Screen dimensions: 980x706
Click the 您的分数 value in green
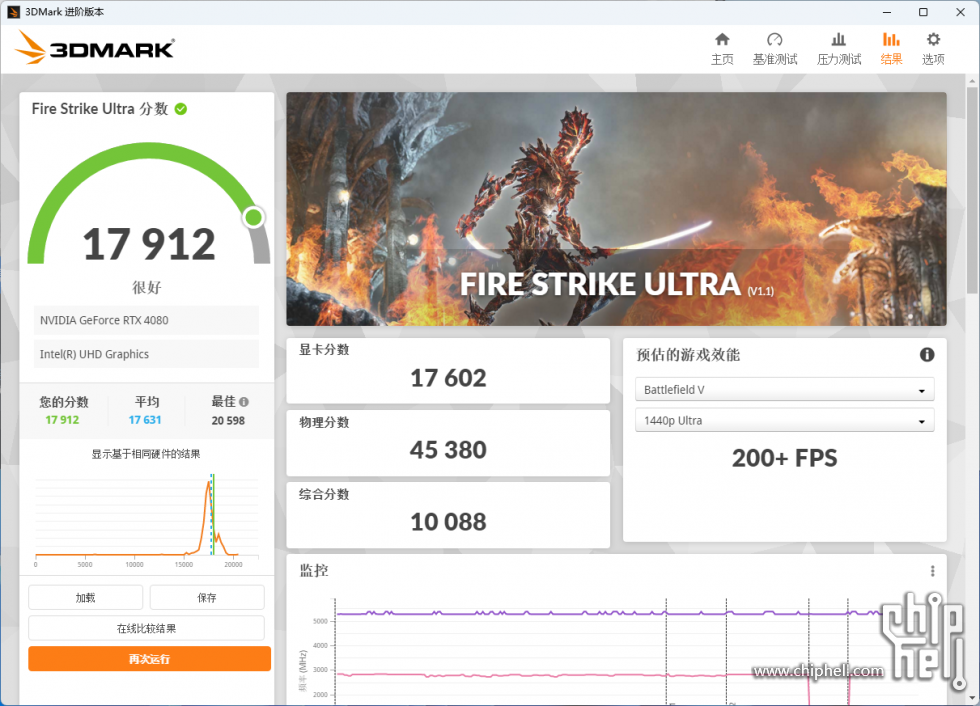[62, 420]
